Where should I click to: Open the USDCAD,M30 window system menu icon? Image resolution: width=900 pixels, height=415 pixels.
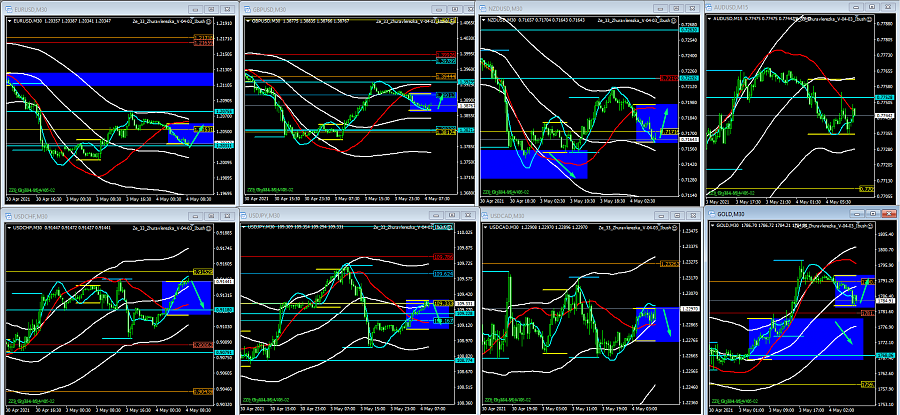coord(487,215)
